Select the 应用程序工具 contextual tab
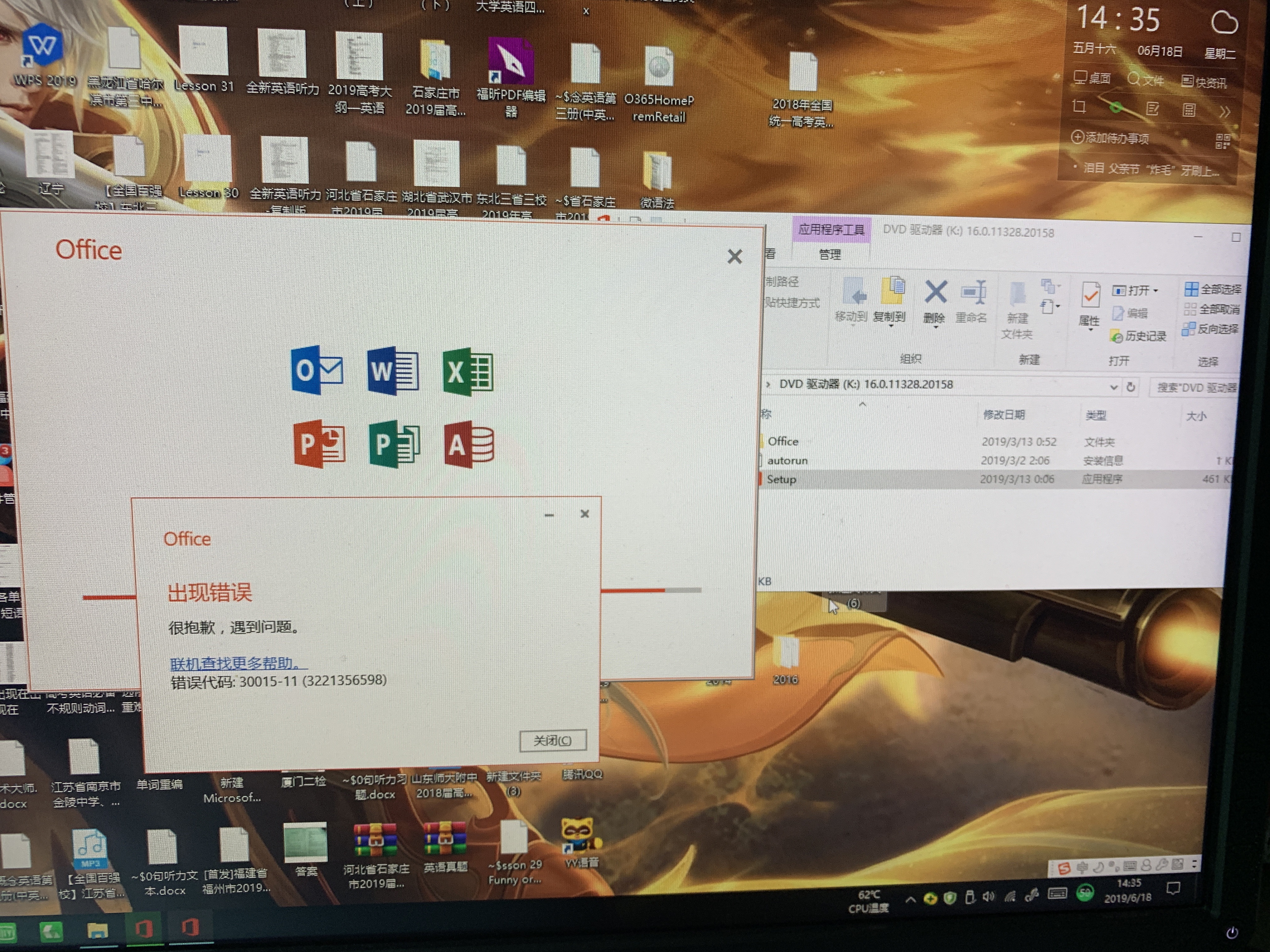 (x=831, y=230)
